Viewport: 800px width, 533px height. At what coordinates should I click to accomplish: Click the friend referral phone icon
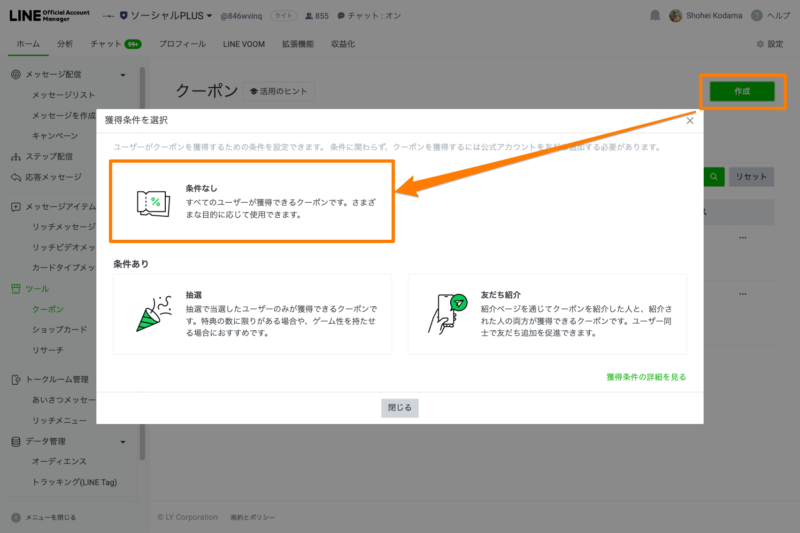pos(447,313)
